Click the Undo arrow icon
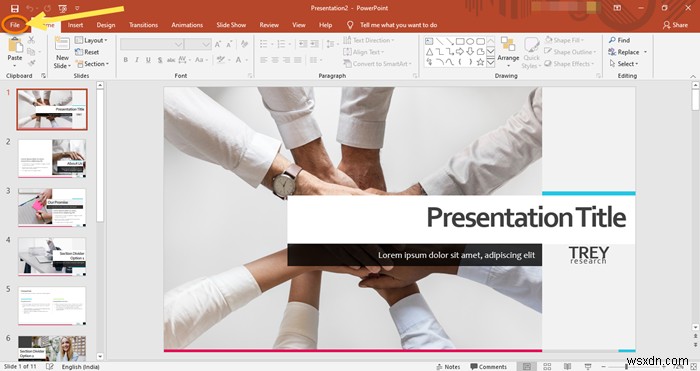The width and height of the screenshot is (700, 371). coord(30,8)
